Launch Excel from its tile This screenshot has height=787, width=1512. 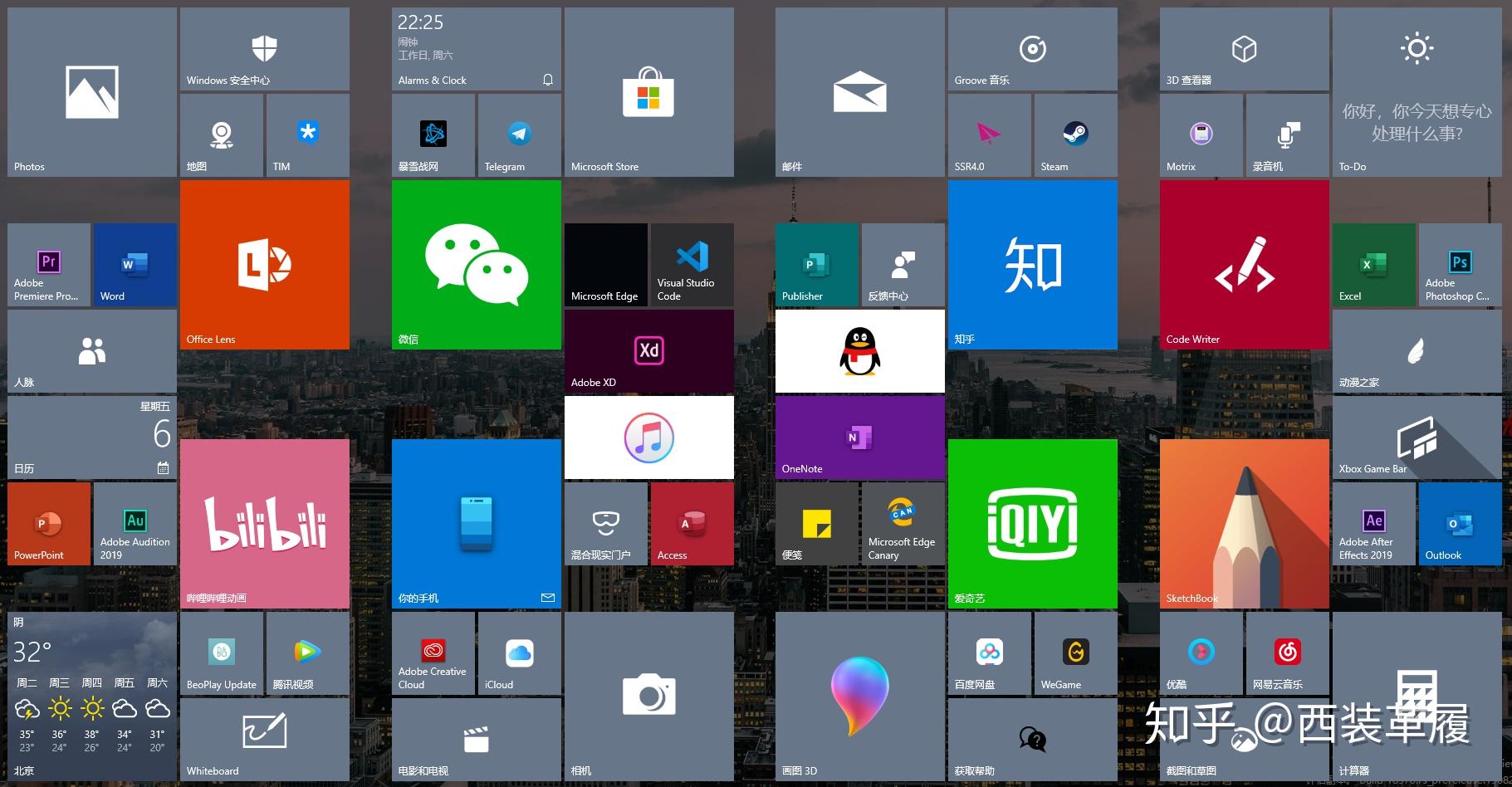(1373, 264)
